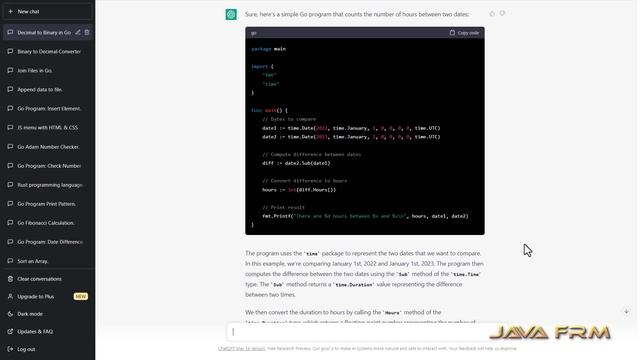Image resolution: width=640 pixels, height=360 pixels.
Task: Open the Go Program Print Pattern chat
Action: 47,204
